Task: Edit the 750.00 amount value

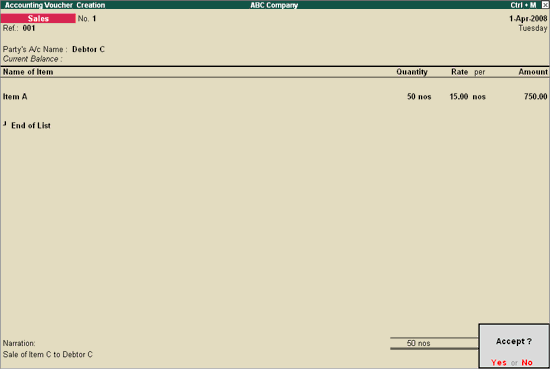Action: (x=536, y=96)
